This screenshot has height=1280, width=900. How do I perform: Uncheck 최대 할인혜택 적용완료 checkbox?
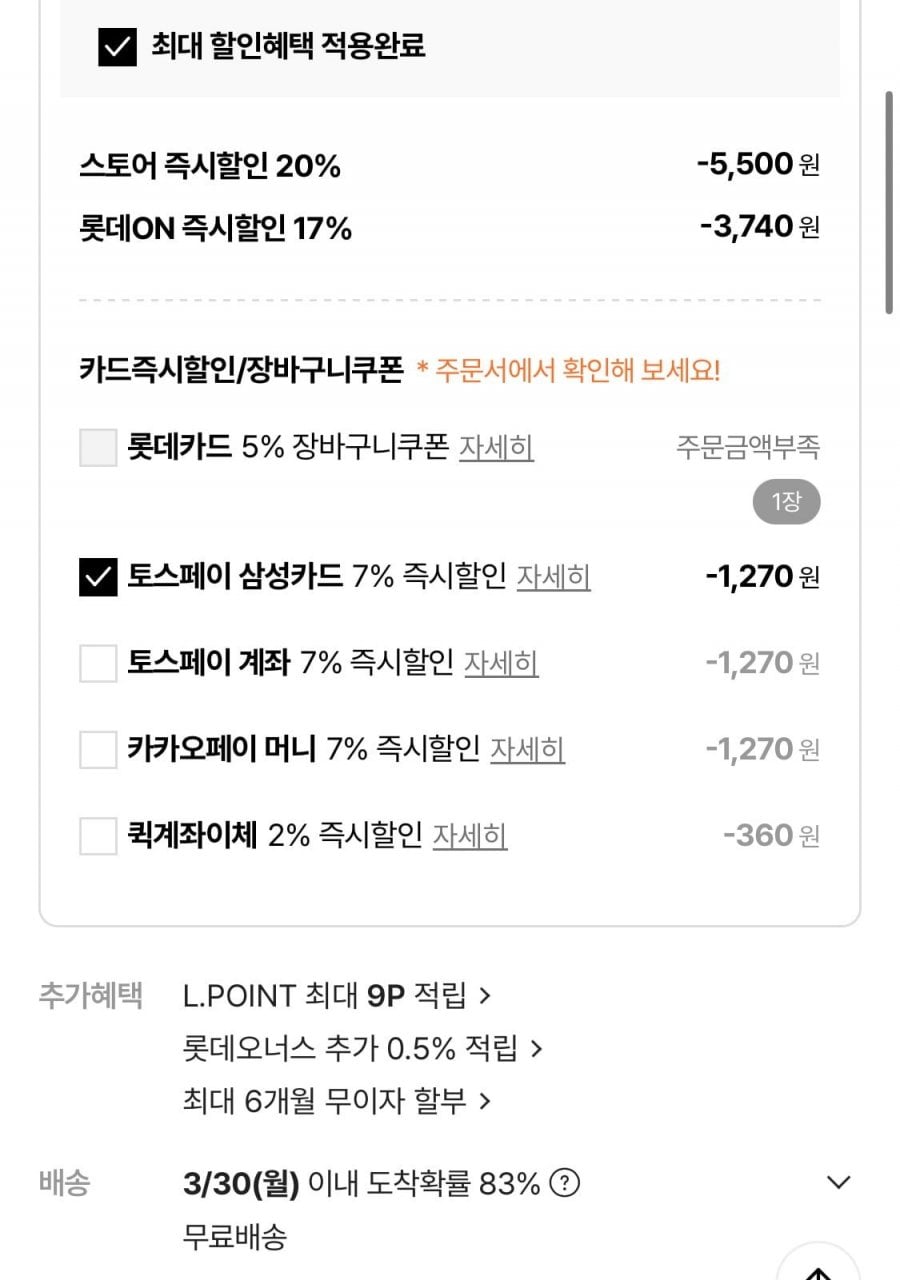117,47
